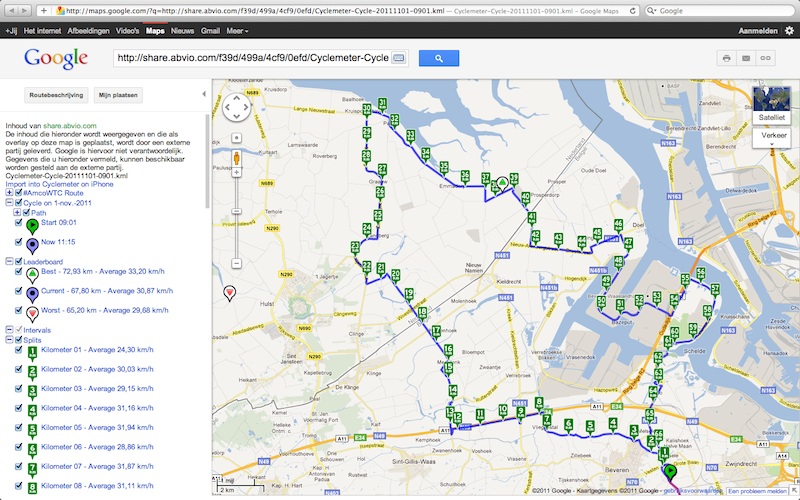
Task: Open Import into Cyclemeter on iPhone link
Action: click(x=59, y=184)
